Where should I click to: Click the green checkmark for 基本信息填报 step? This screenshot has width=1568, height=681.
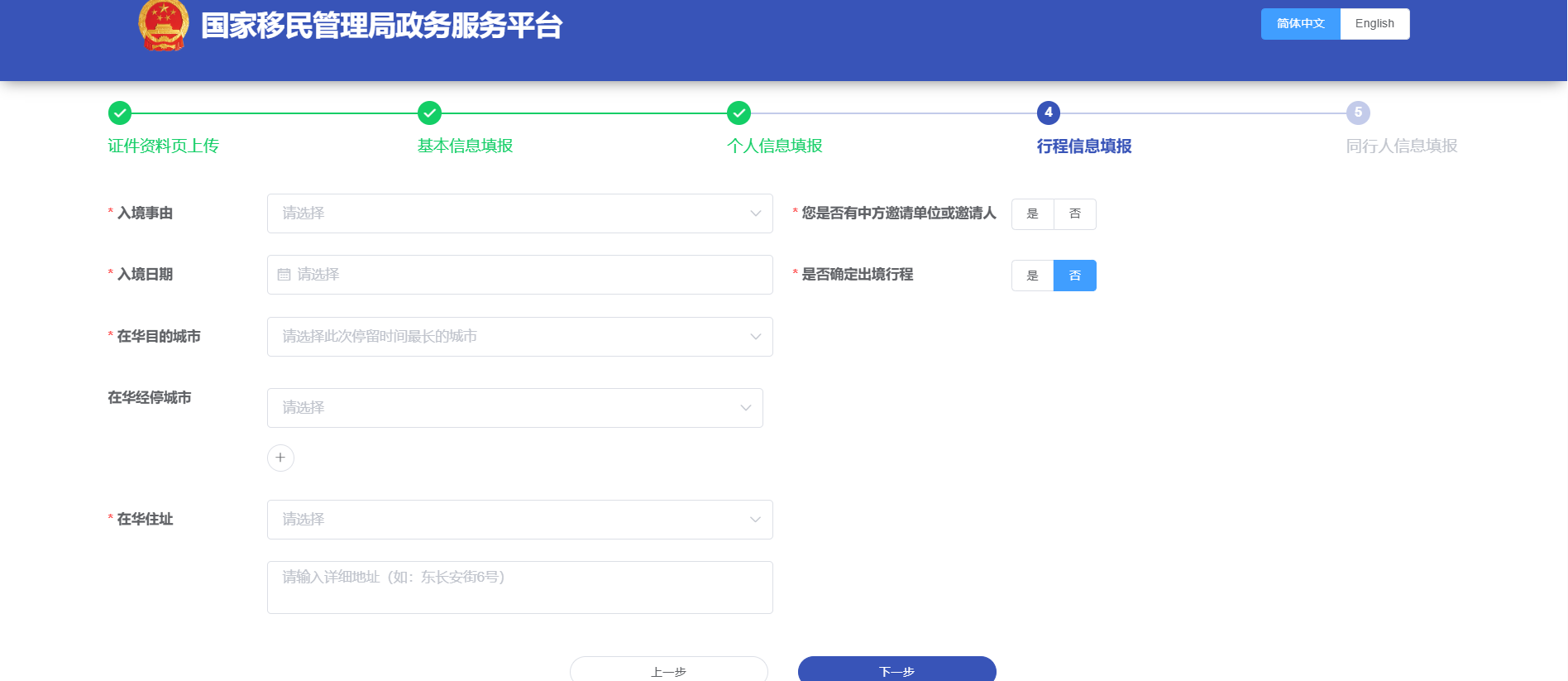tap(429, 113)
